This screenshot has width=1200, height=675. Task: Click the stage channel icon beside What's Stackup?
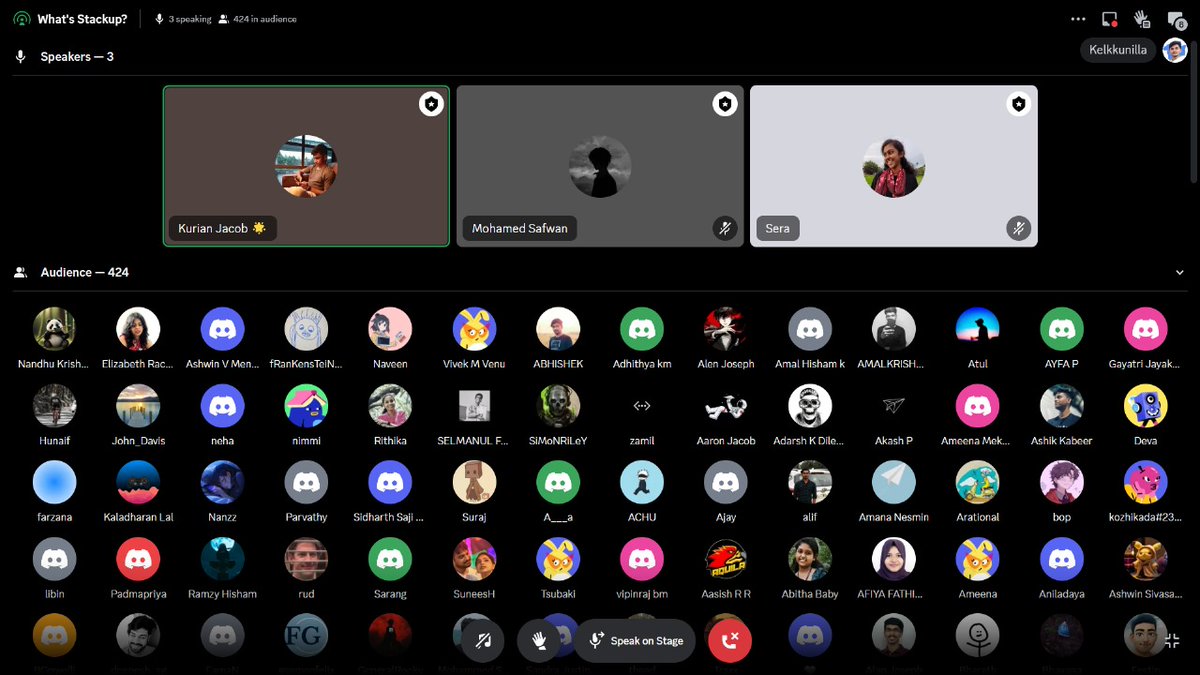pyautogui.click(x=22, y=19)
